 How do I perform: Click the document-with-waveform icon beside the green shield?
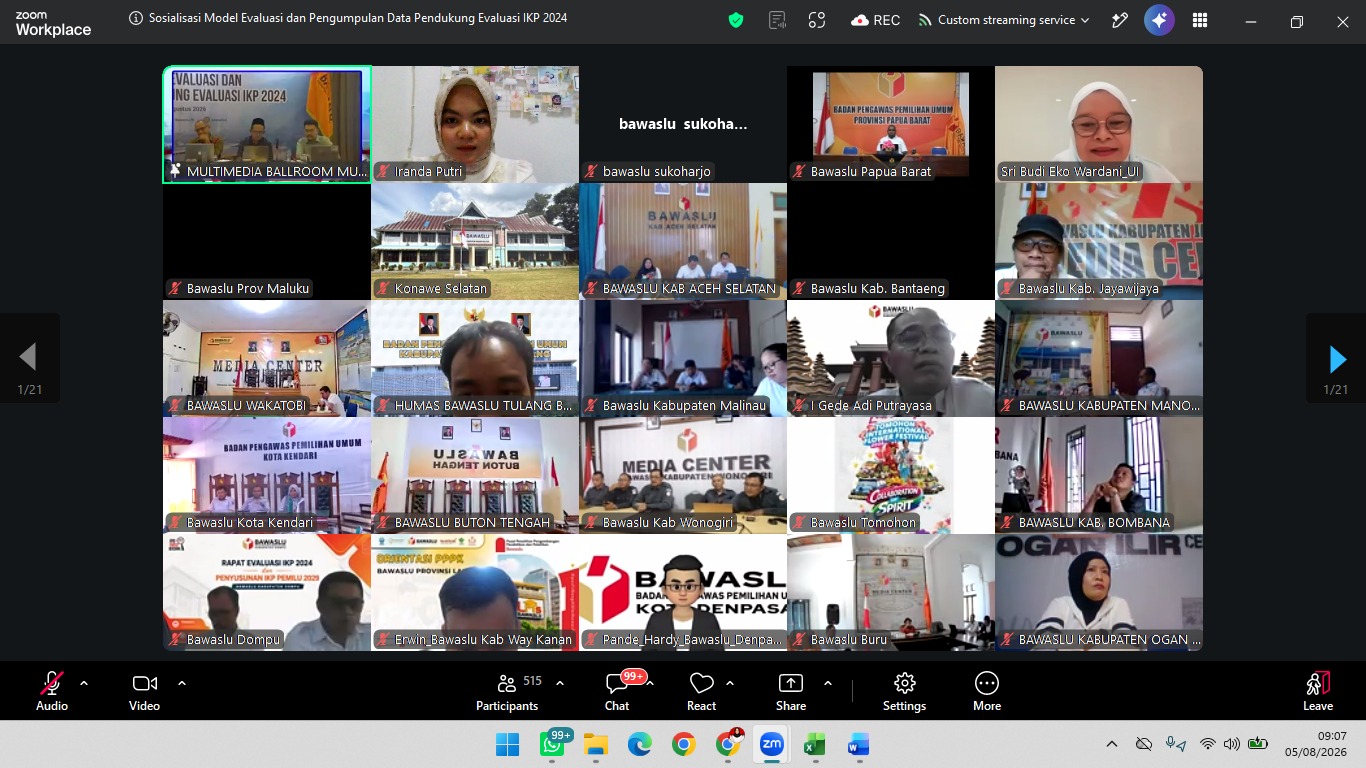(x=777, y=20)
